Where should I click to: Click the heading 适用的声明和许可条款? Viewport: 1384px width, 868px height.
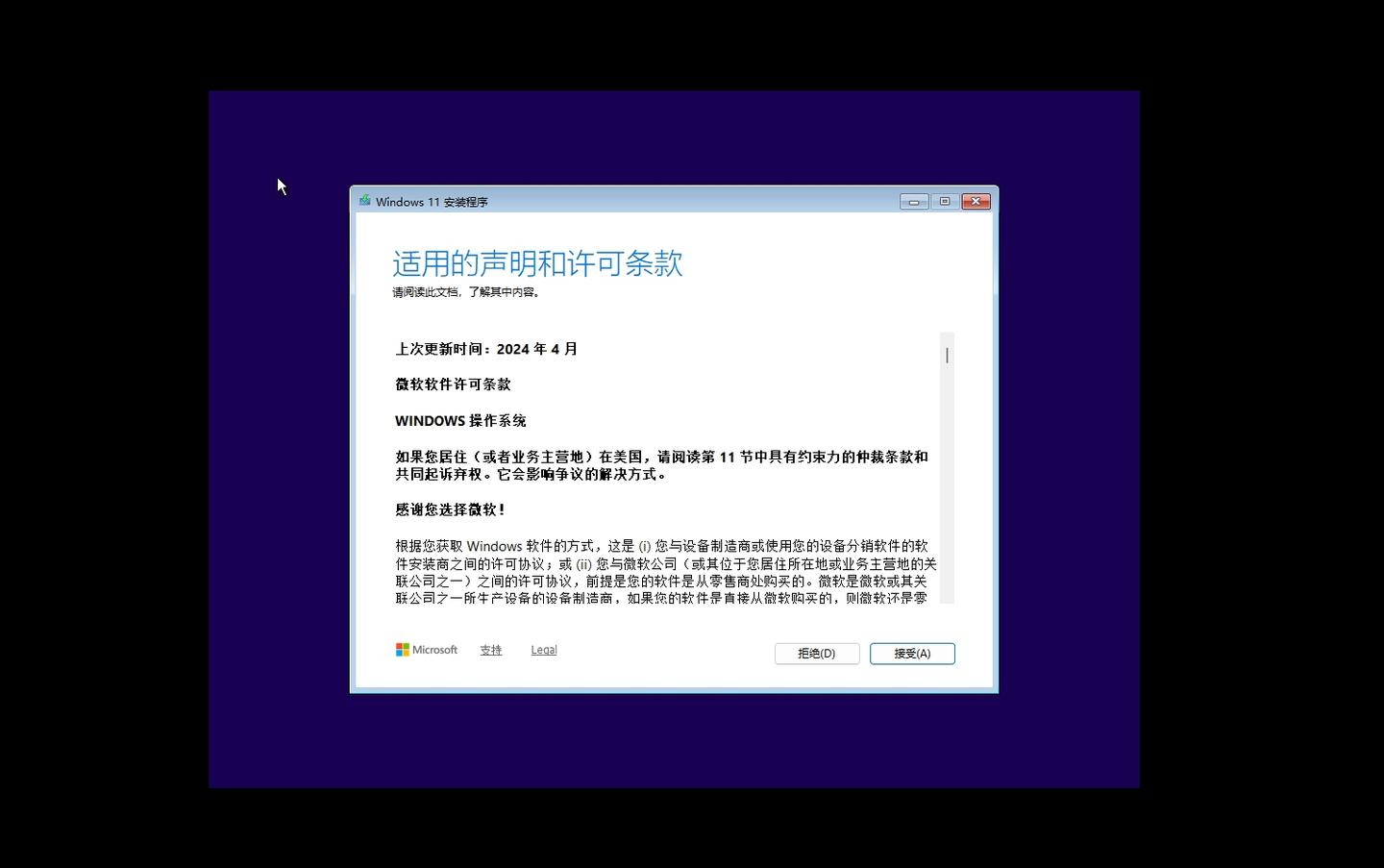537,263
